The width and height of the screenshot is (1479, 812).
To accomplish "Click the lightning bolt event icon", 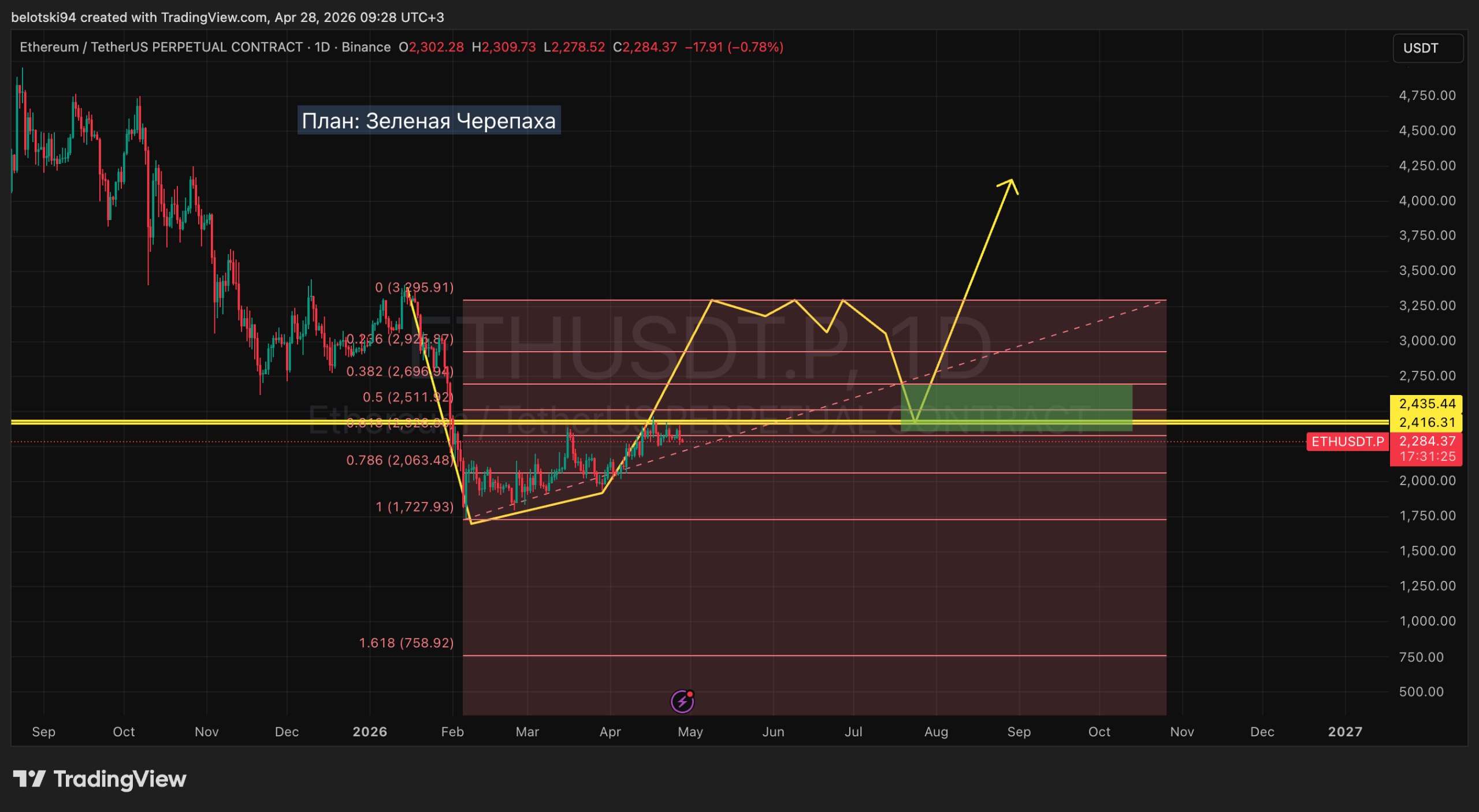I will click(x=682, y=701).
